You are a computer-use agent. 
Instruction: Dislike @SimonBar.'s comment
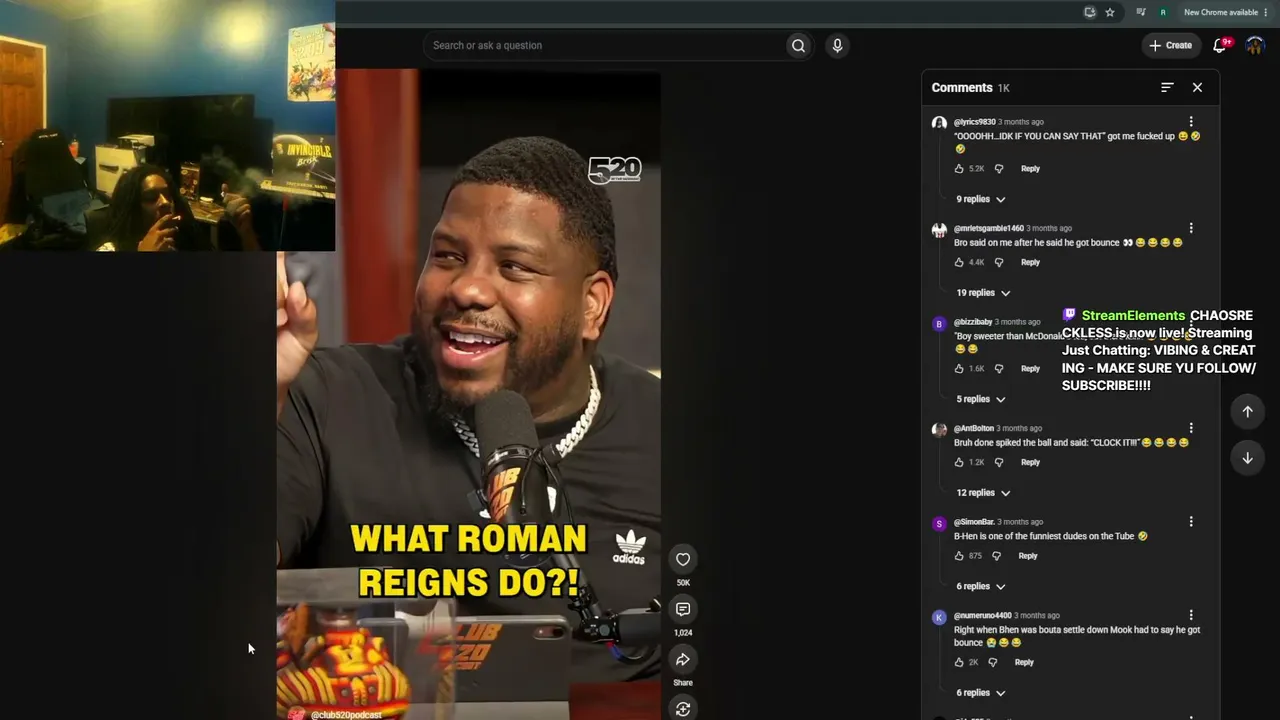tap(996, 556)
